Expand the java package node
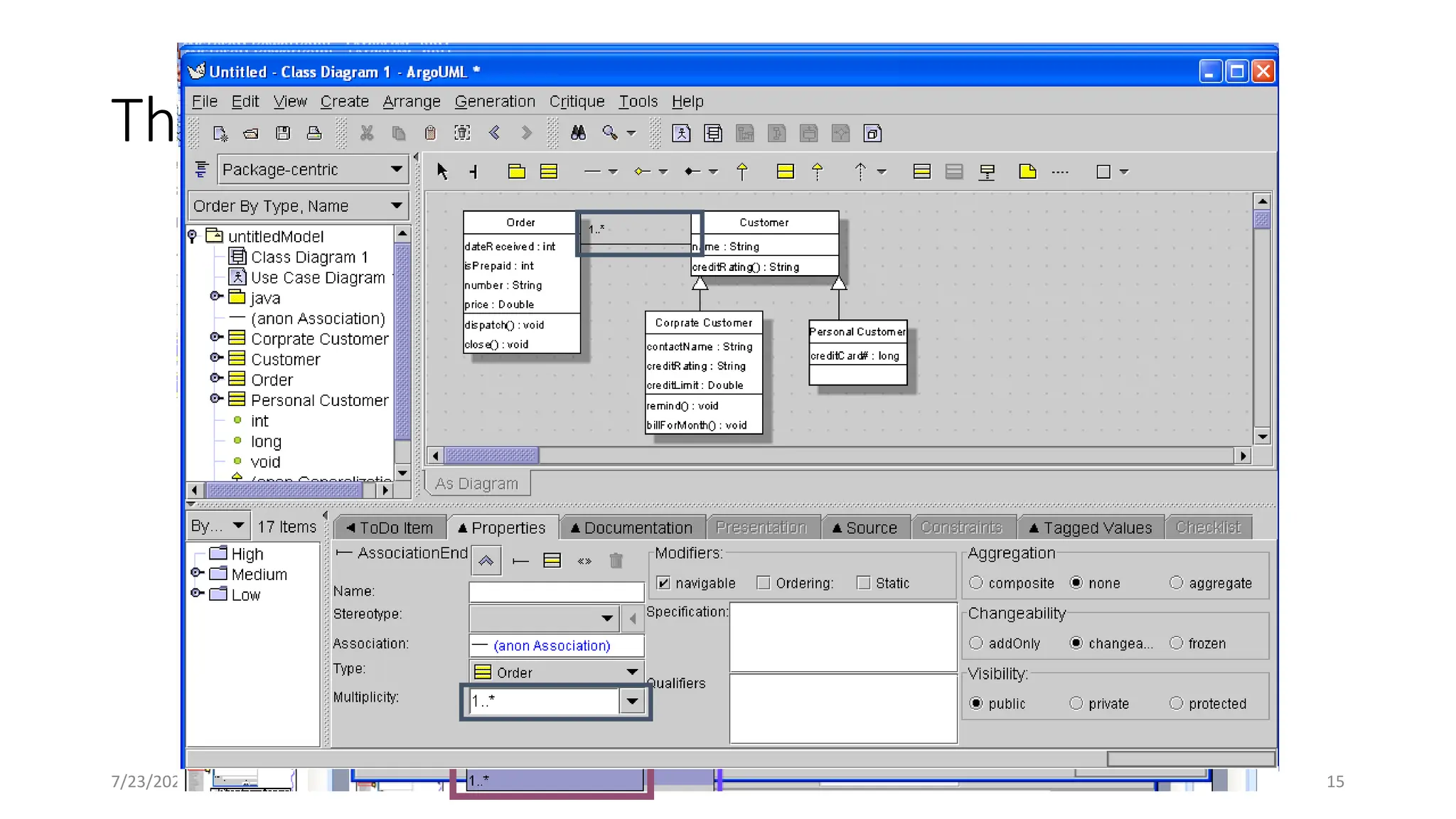The height and width of the screenshot is (819, 1456). [215, 296]
